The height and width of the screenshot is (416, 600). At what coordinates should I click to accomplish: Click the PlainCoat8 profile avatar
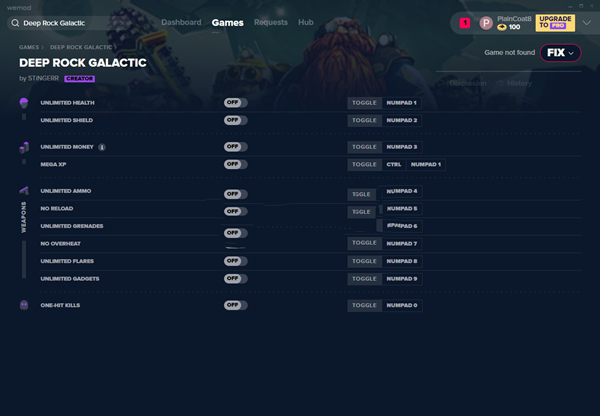(x=486, y=22)
